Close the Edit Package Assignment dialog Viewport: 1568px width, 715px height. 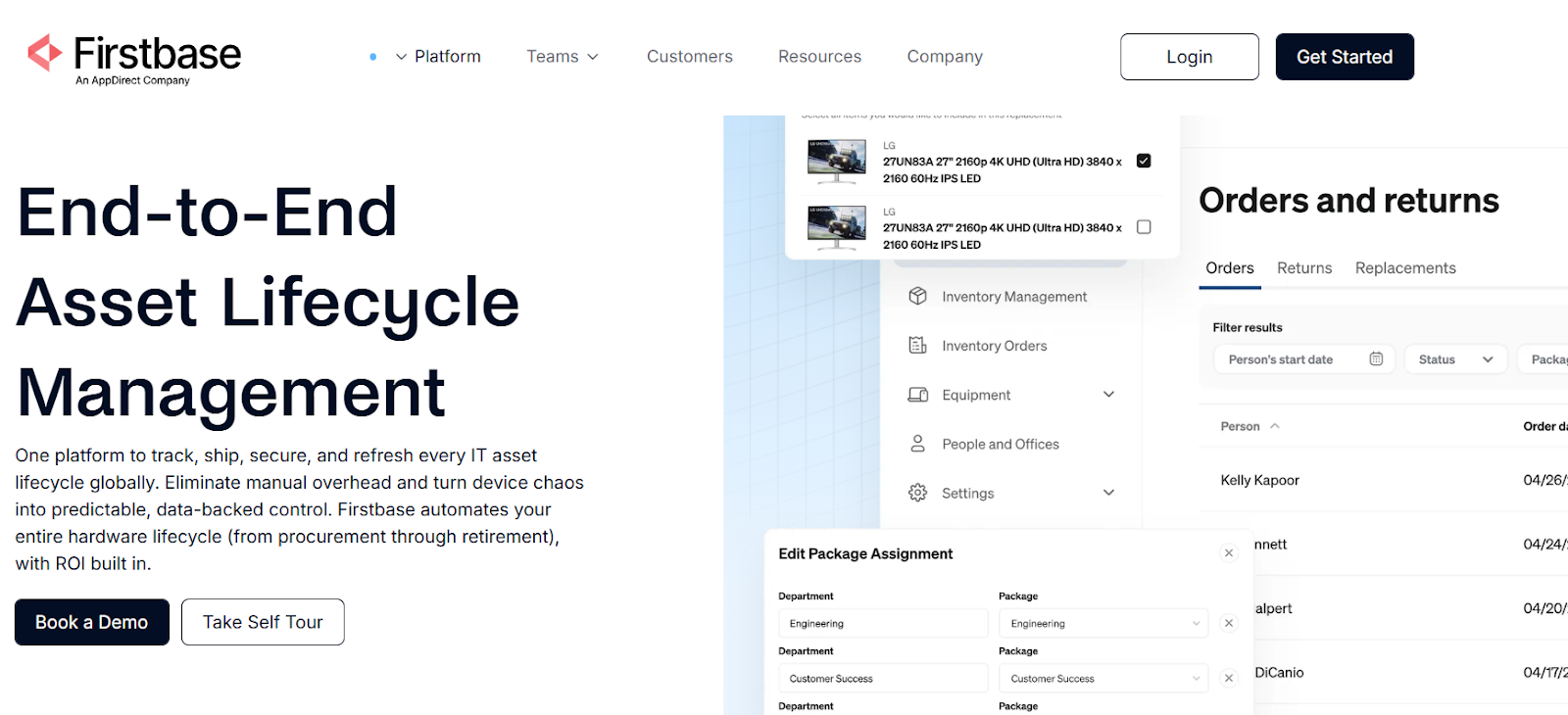tap(1228, 553)
